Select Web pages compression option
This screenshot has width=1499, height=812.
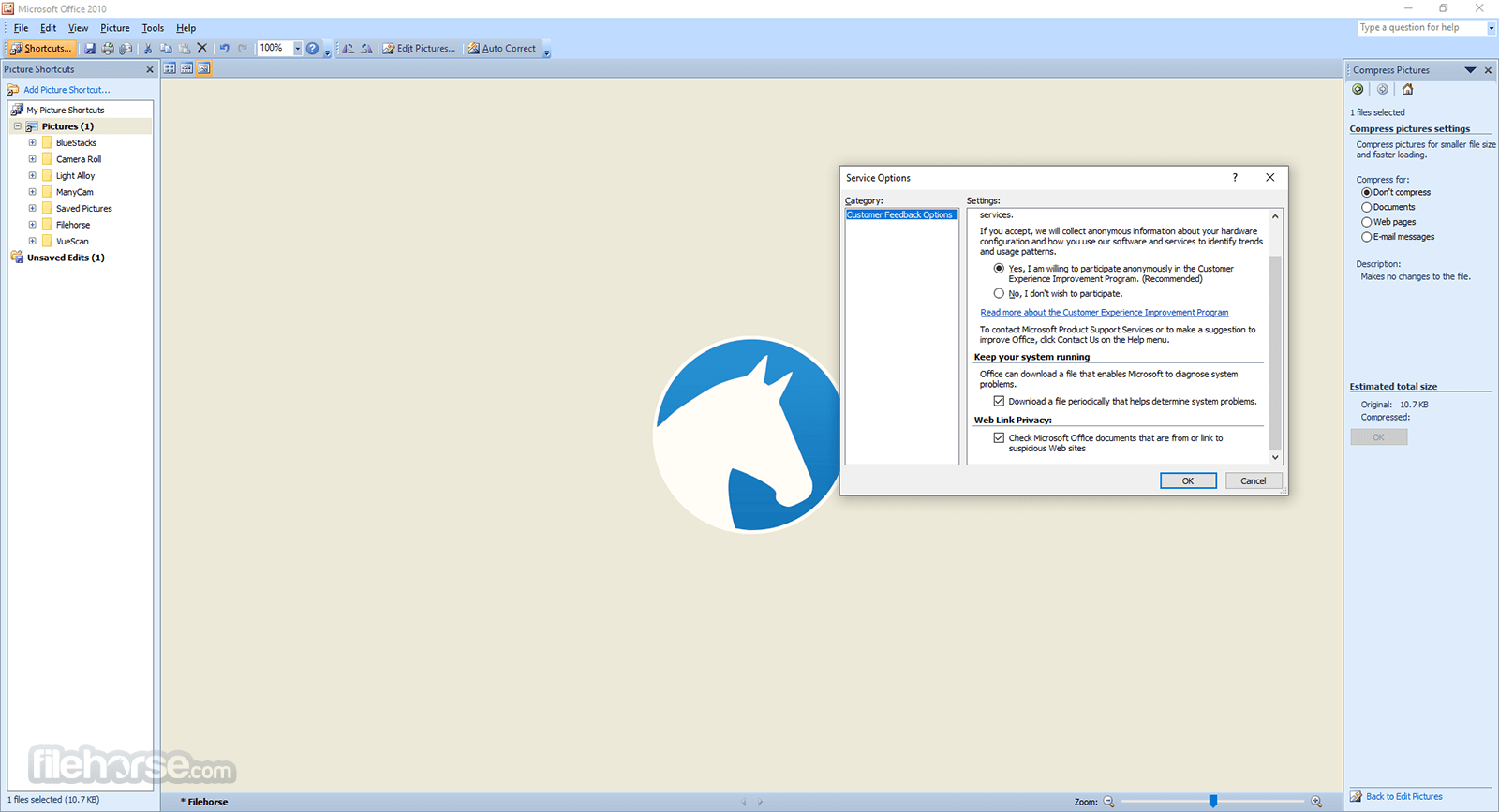(1367, 223)
